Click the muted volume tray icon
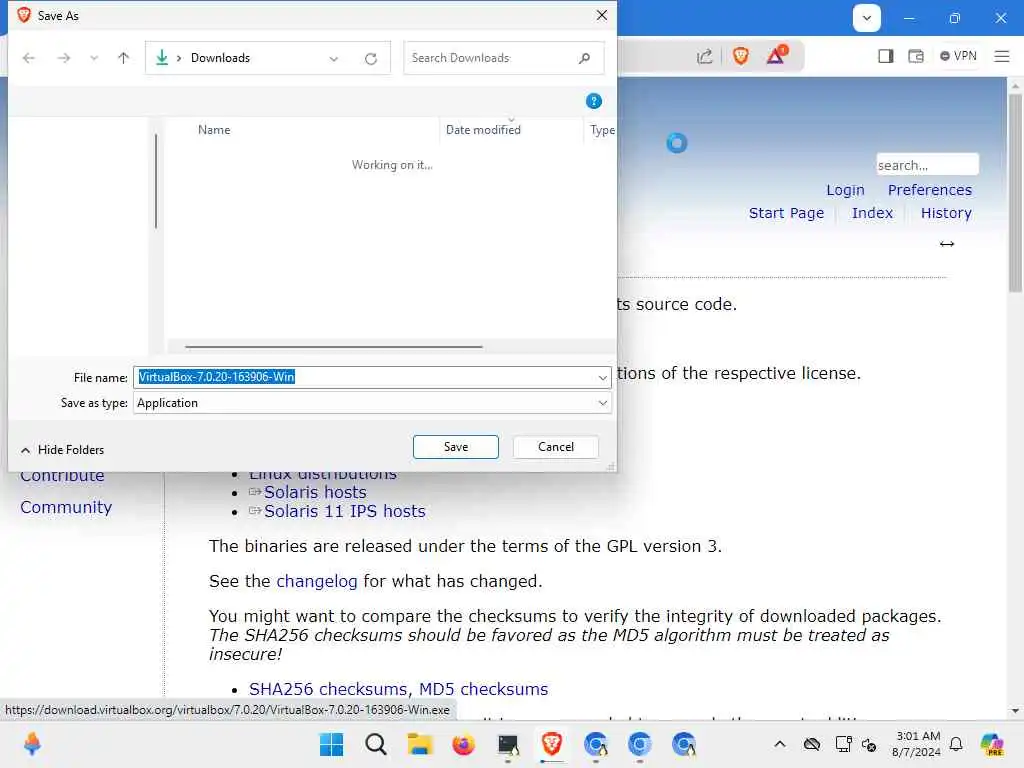 click(x=869, y=744)
